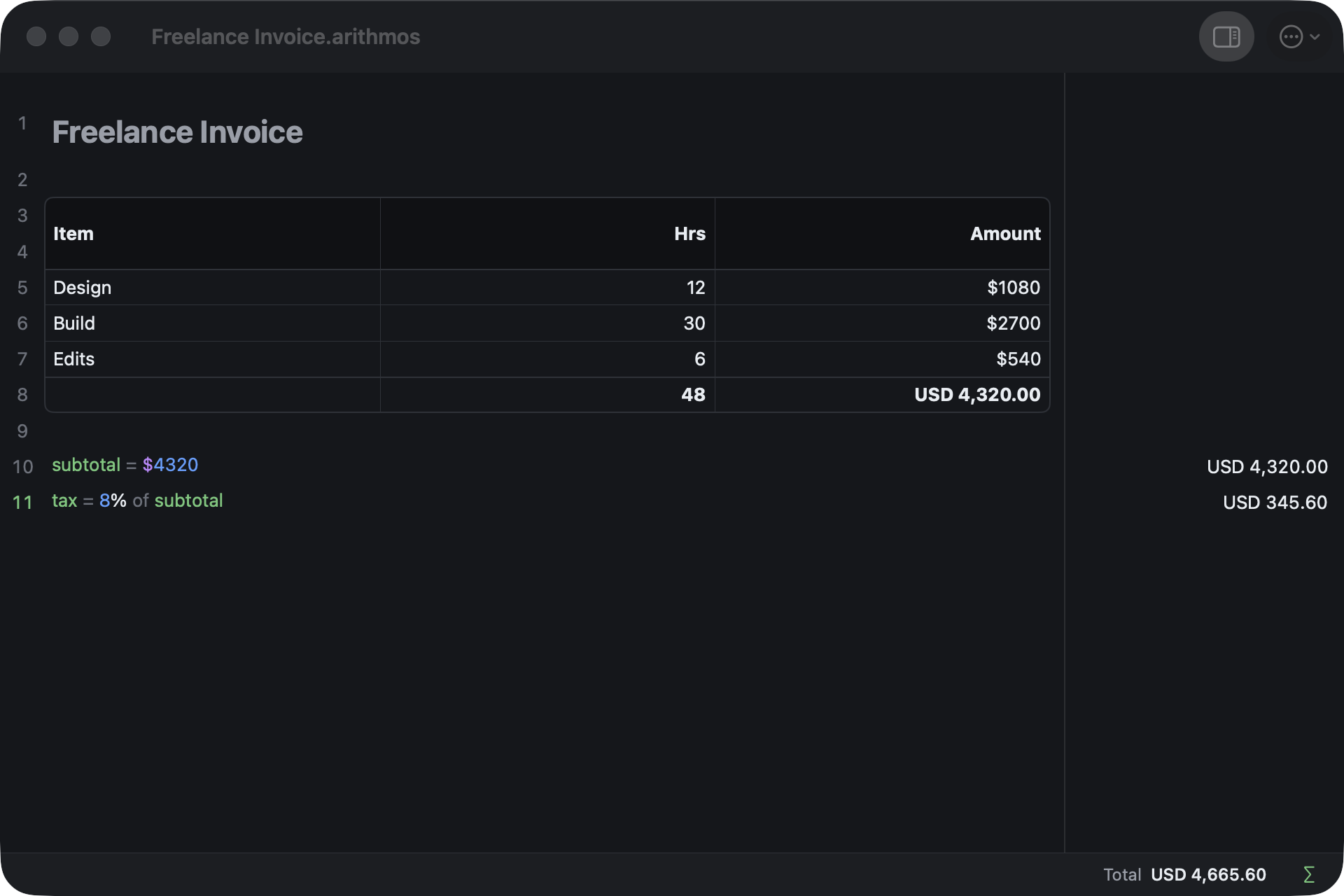Click the sigma sum icon in status bar

pyautogui.click(x=1308, y=874)
